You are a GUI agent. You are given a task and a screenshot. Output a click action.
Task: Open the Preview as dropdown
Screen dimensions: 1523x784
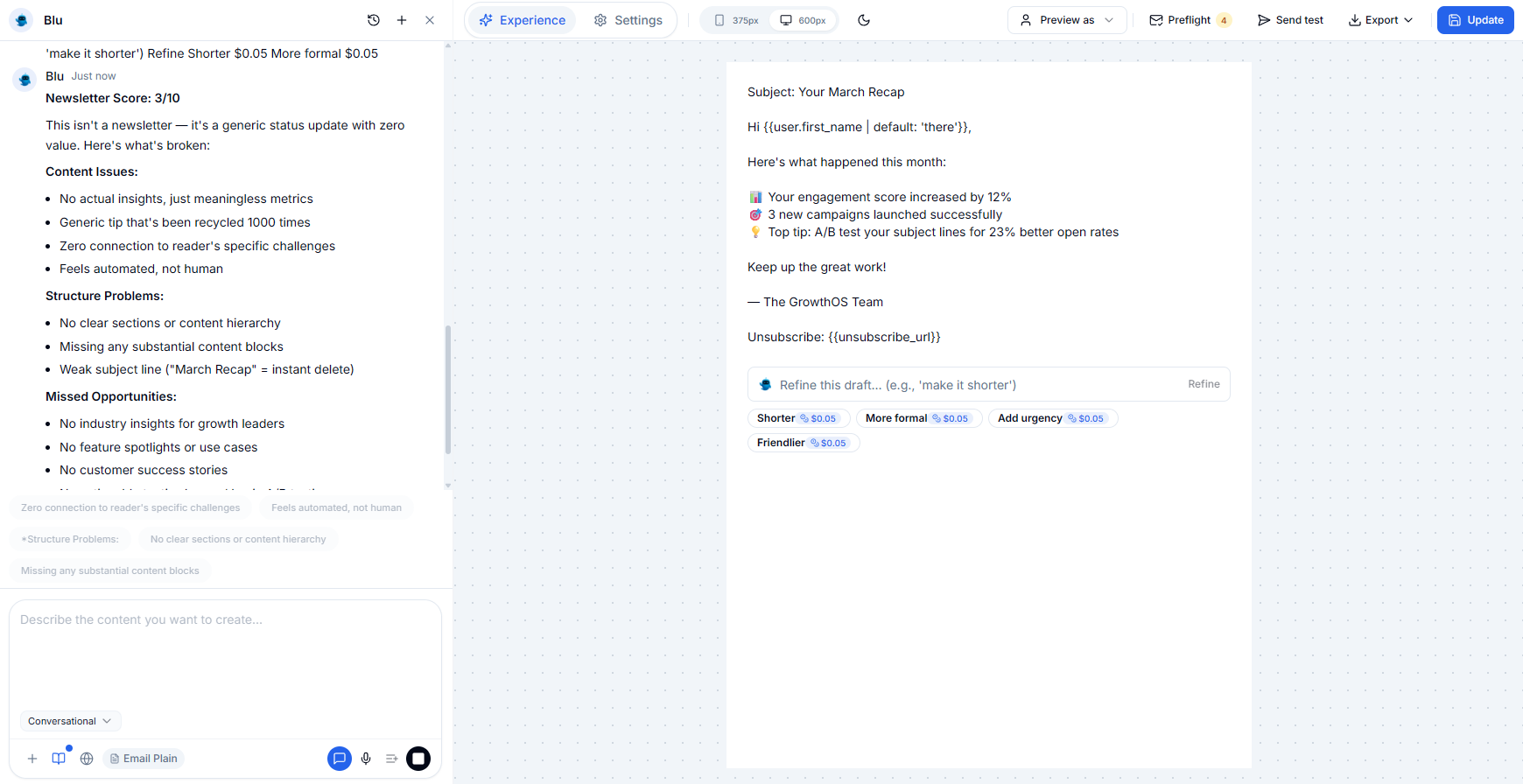tap(1067, 20)
